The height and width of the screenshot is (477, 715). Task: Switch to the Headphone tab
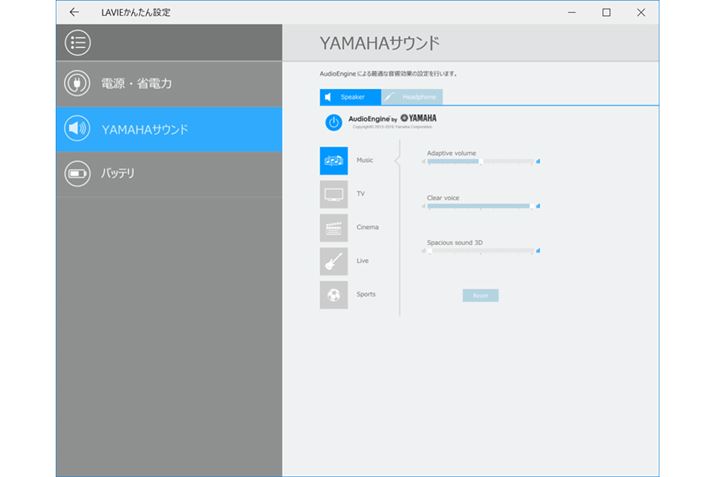coord(412,97)
